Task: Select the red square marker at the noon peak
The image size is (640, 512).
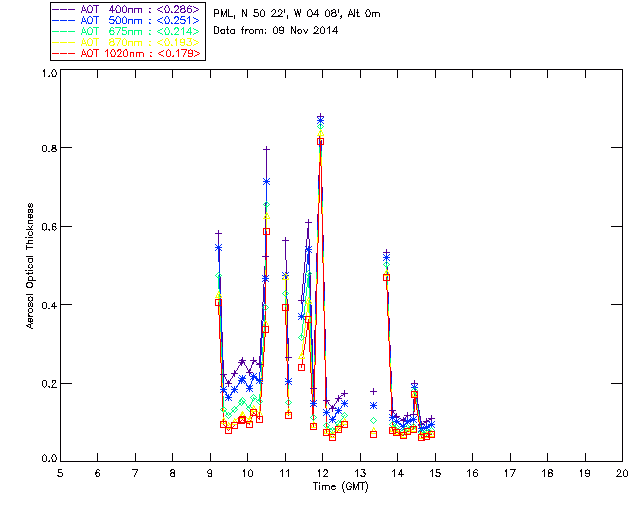Action: [x=321, y=142]
